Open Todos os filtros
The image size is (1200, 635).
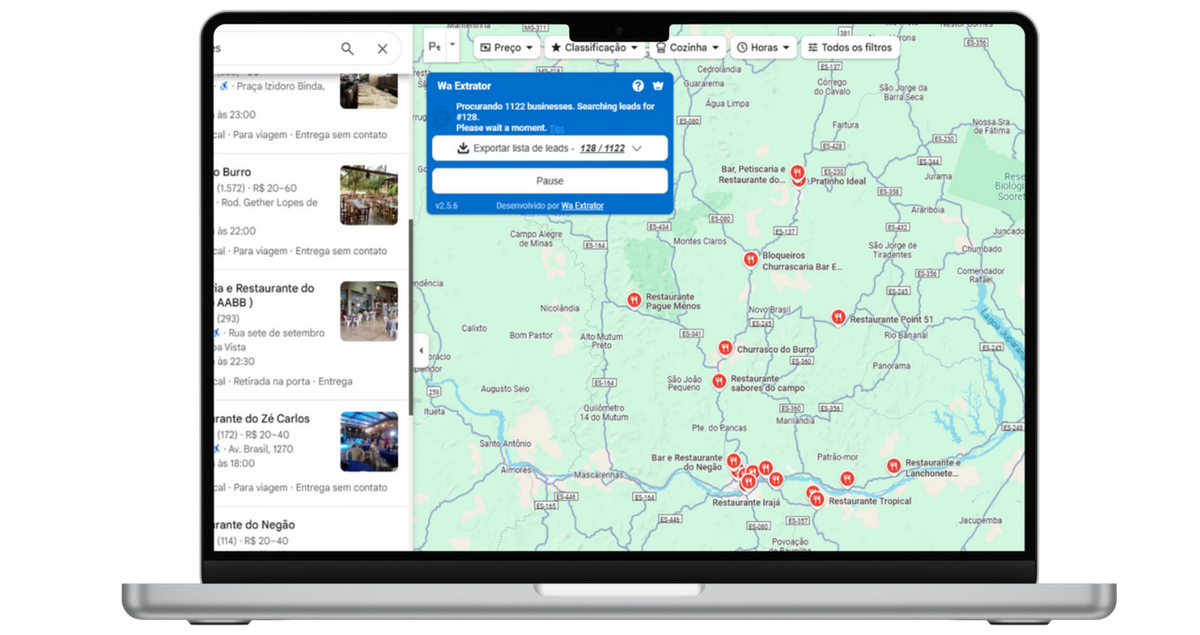tap(851, 47)
